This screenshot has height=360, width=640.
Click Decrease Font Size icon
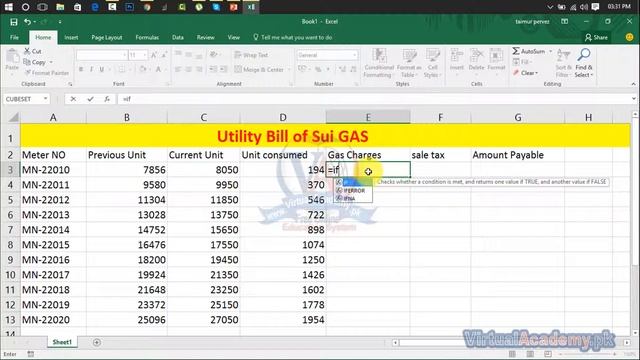(164, 55)
